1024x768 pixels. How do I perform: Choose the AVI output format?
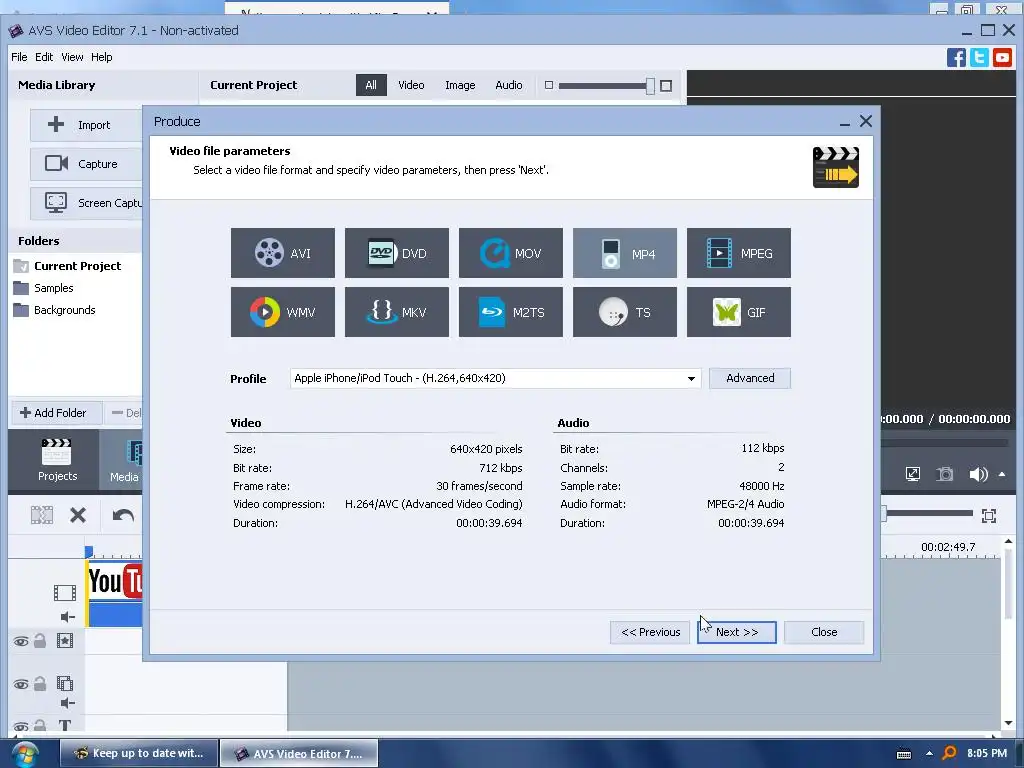coord(282,253)
